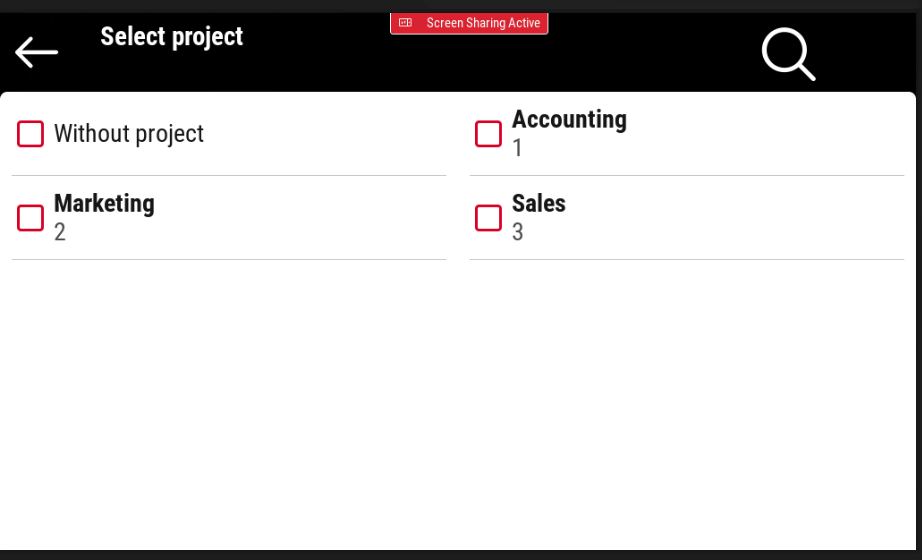Viewport: 922px width, 560px height.
Task: Open search with the magnifier icon
Action: 788,53
